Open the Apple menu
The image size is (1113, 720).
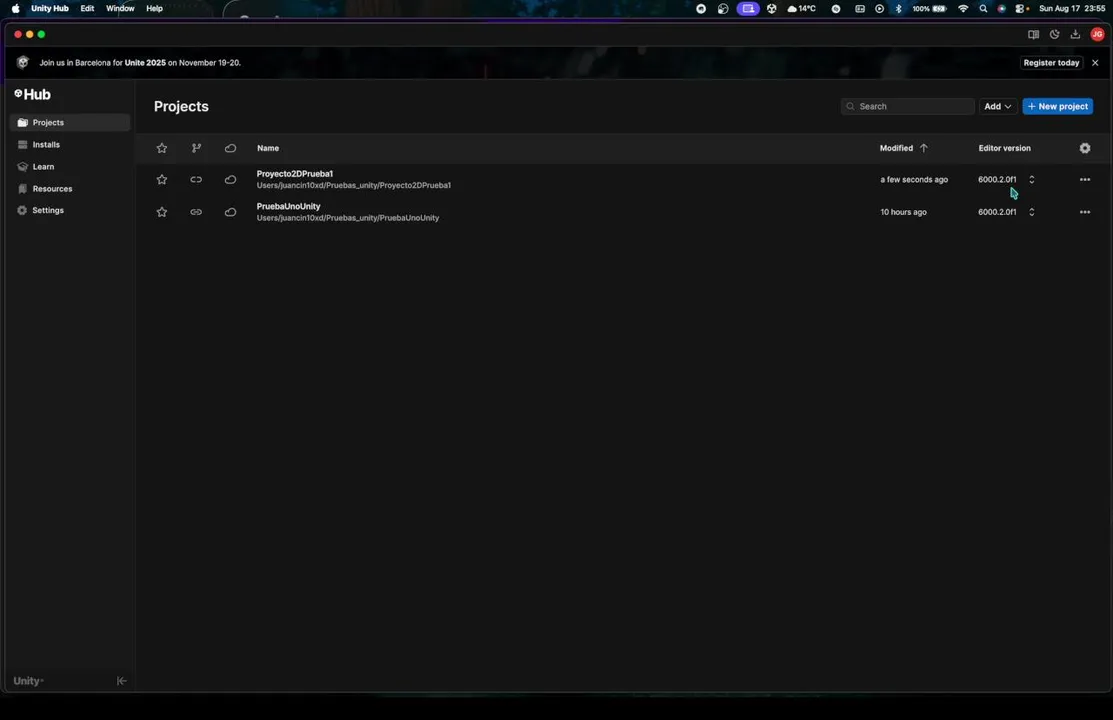point(16,9)
